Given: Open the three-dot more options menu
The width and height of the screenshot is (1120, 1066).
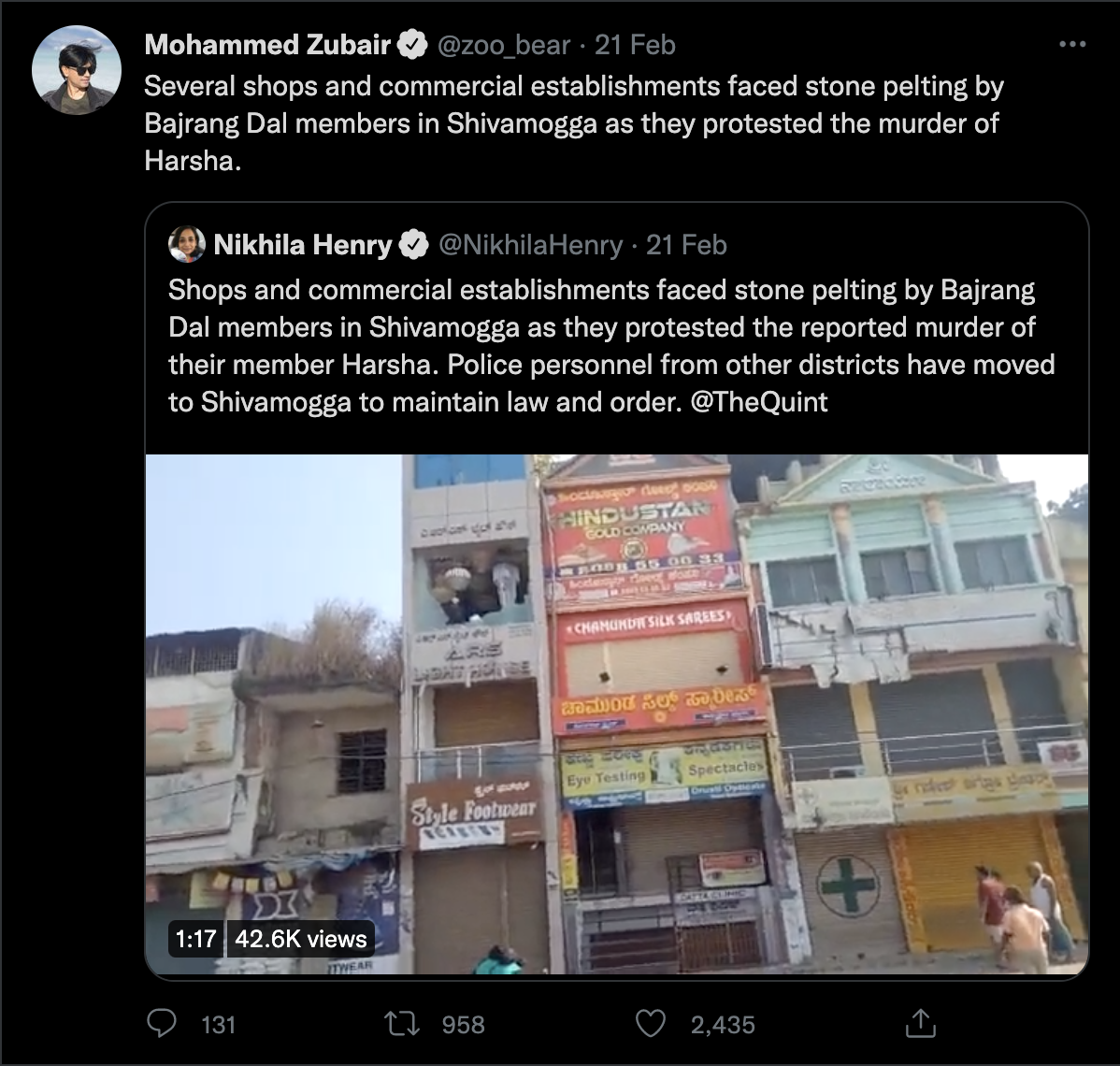Looking at the screenshot, I should 1071,45.
